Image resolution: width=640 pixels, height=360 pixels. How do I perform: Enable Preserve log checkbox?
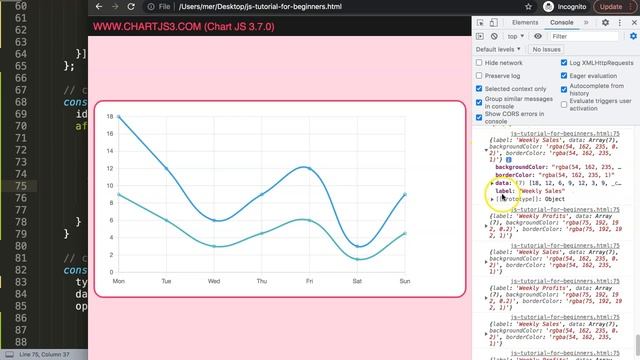coord(479,76)
